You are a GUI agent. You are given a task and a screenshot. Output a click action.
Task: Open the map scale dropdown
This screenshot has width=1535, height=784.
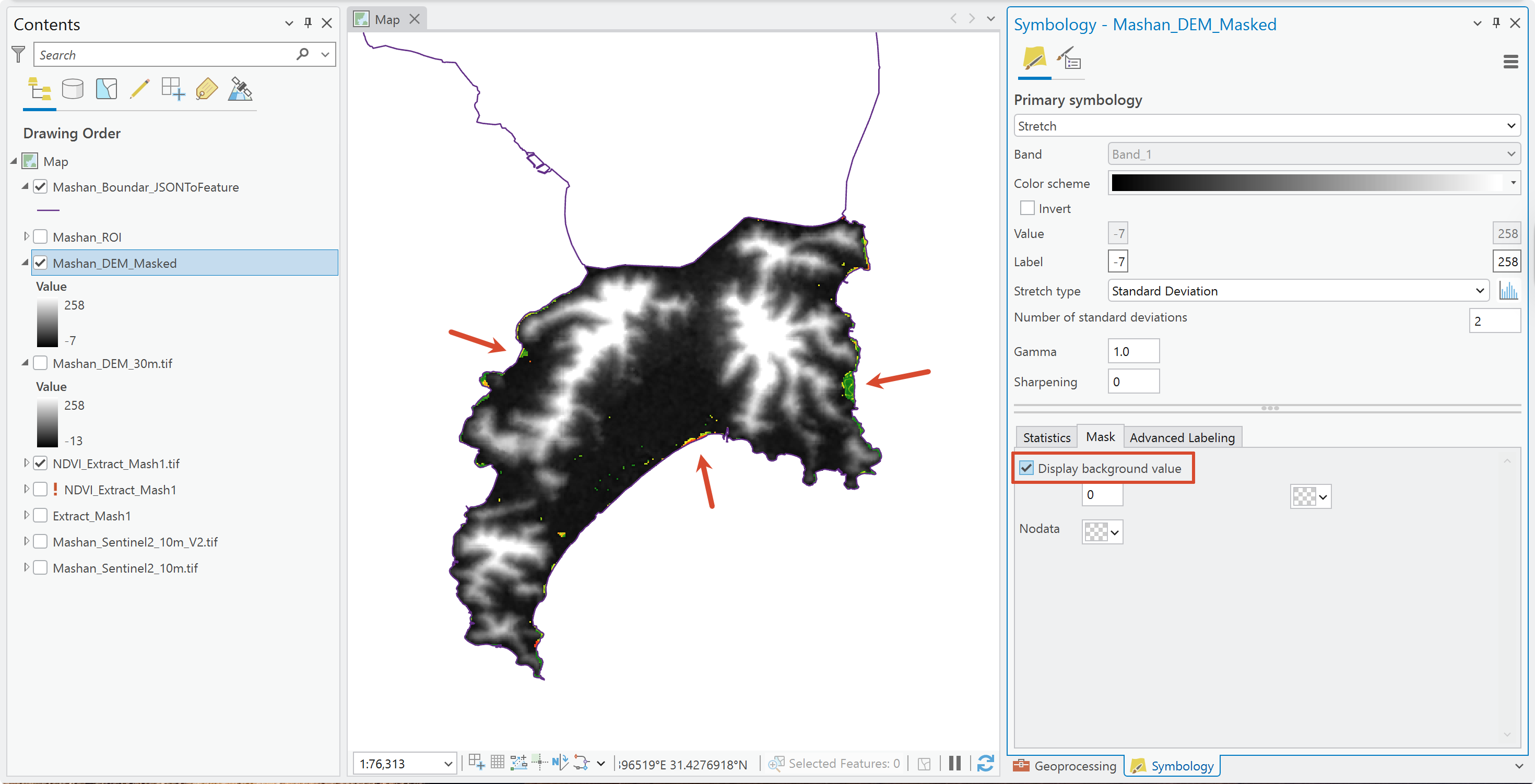click(x=448, y=764)
